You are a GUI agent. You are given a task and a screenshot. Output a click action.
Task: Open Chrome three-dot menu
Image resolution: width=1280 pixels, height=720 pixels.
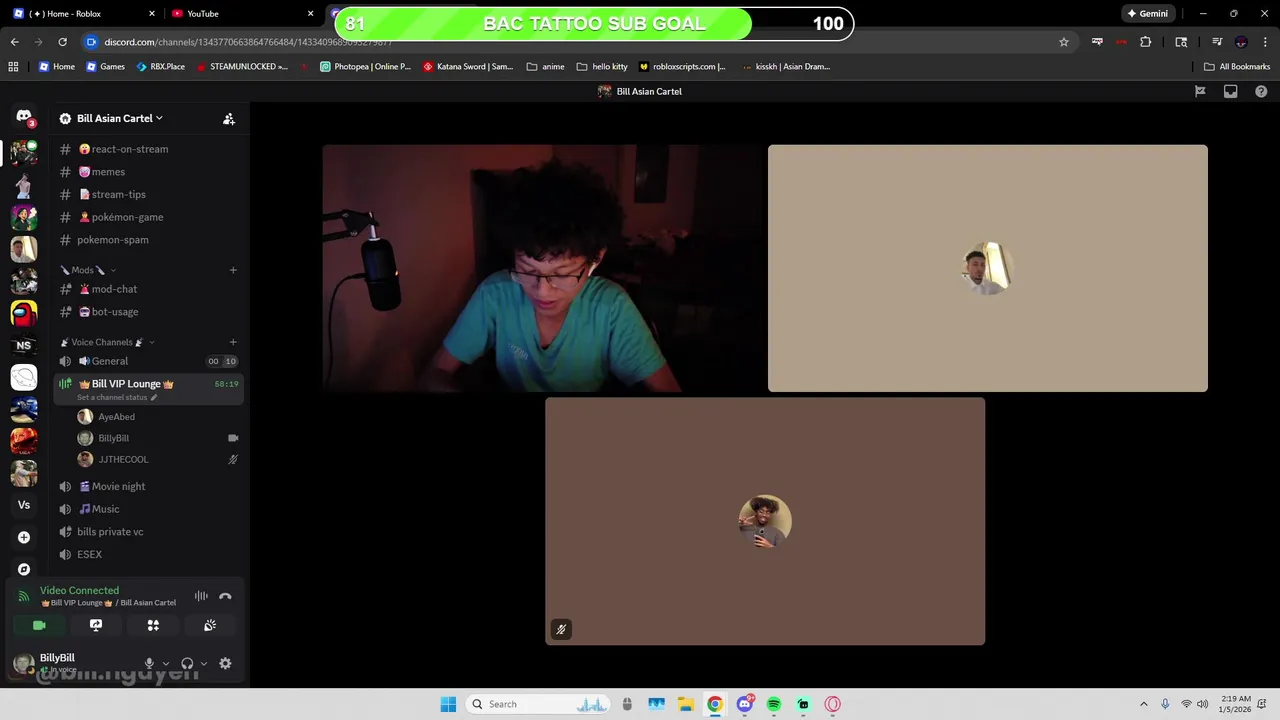coord(1264,42)
